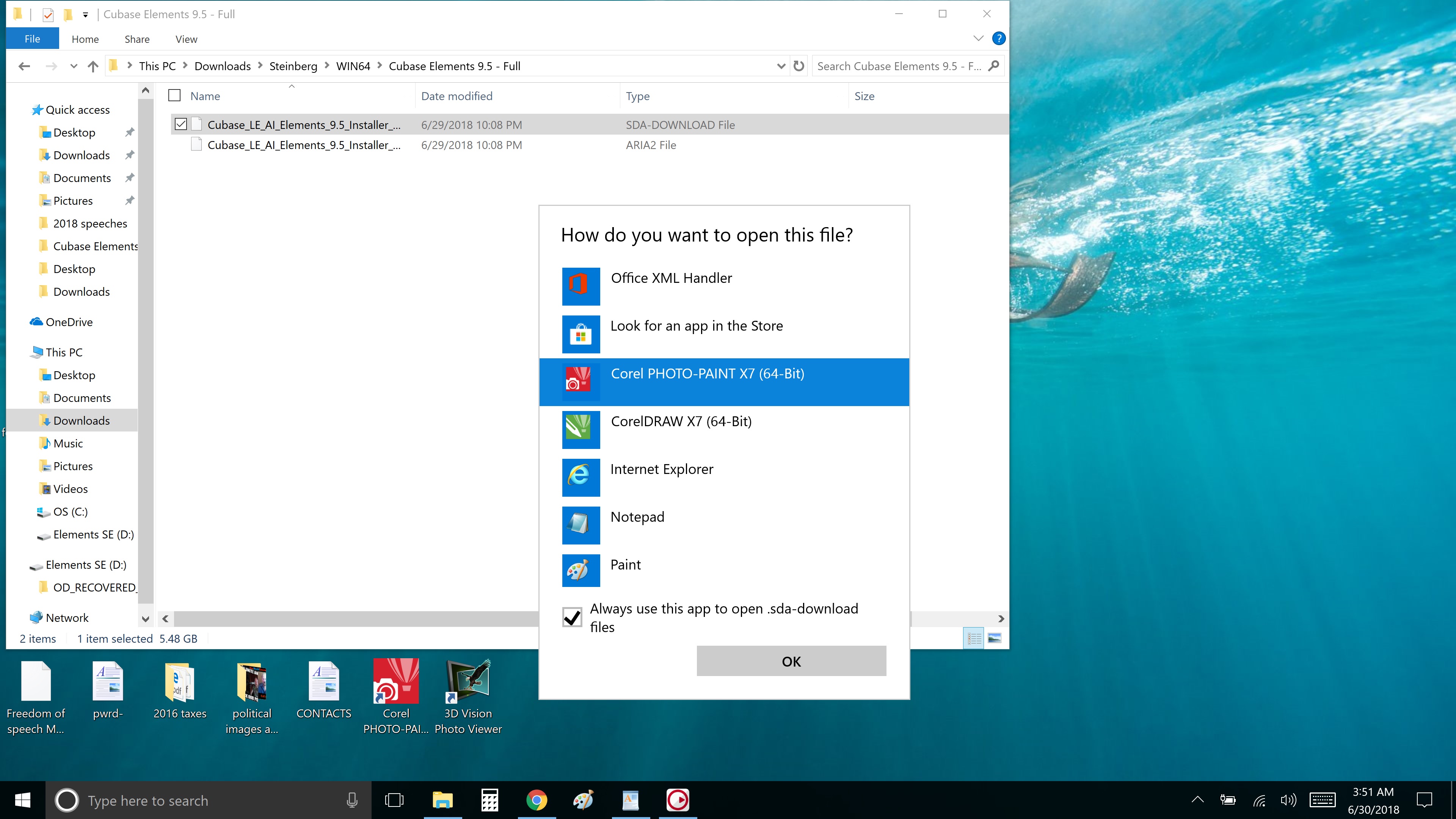Open the View ribbon tab

pos(186,39)
